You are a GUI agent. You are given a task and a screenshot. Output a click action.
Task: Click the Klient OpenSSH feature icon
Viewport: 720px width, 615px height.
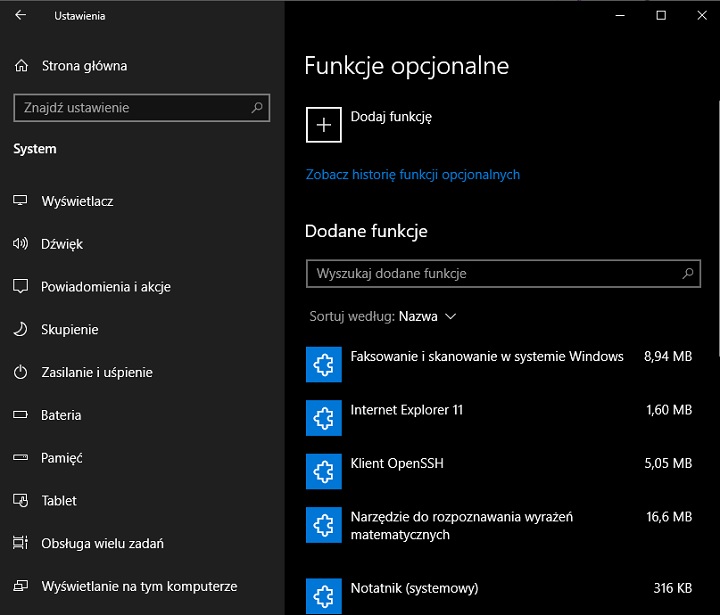coord(323,471)
